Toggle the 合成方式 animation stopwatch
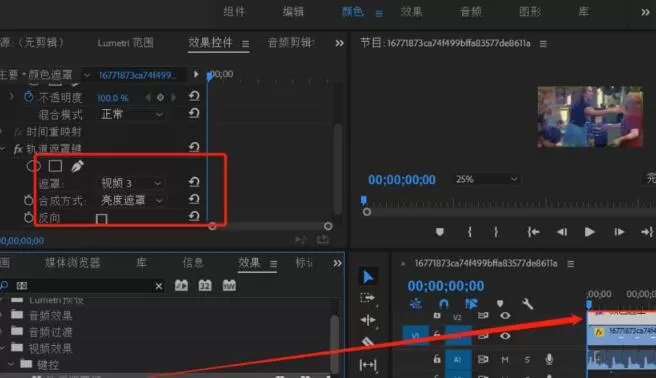This screenshot has height=378, width=656. point(28,200)
